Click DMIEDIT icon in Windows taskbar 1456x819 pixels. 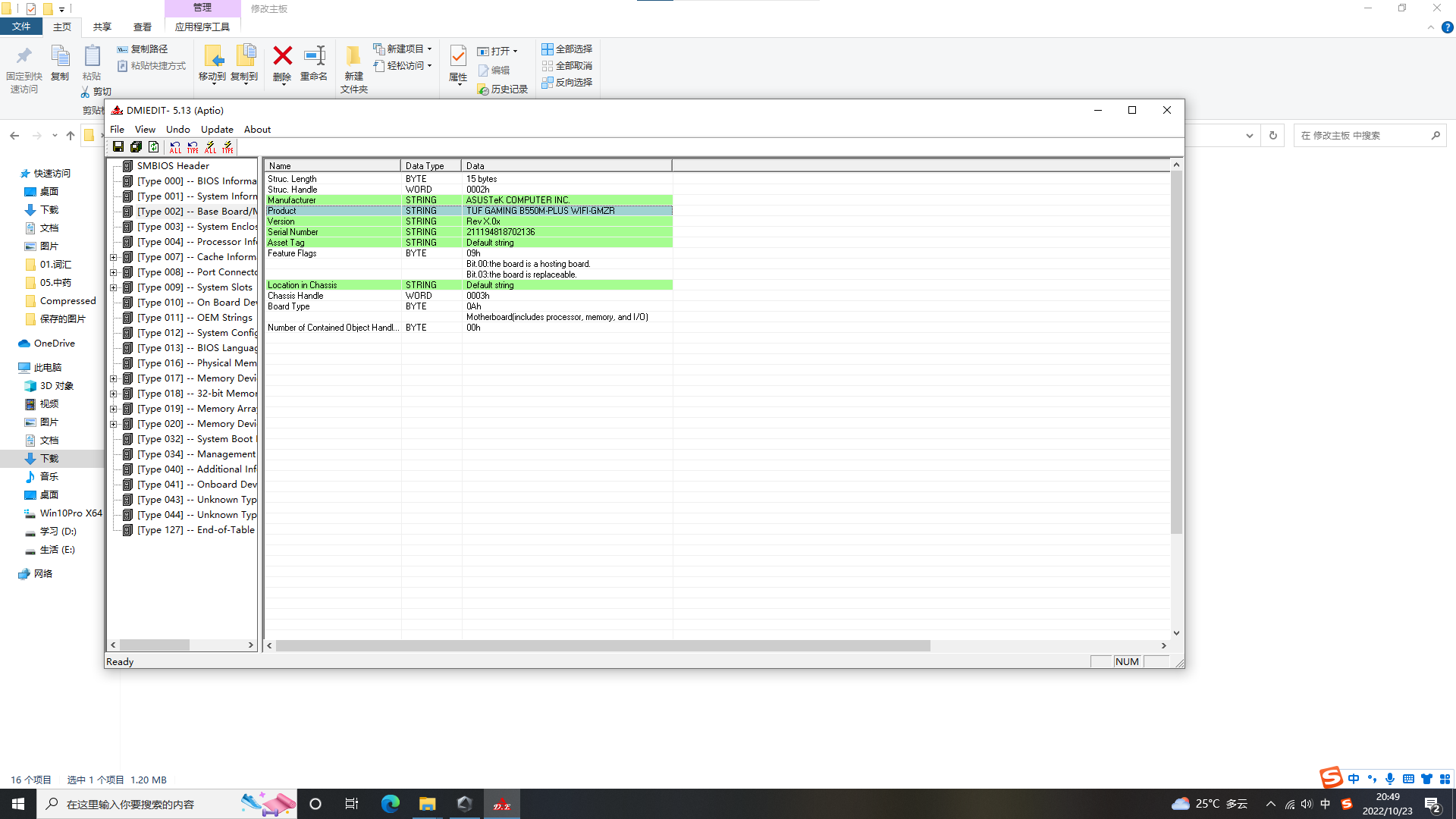point(501,804)
